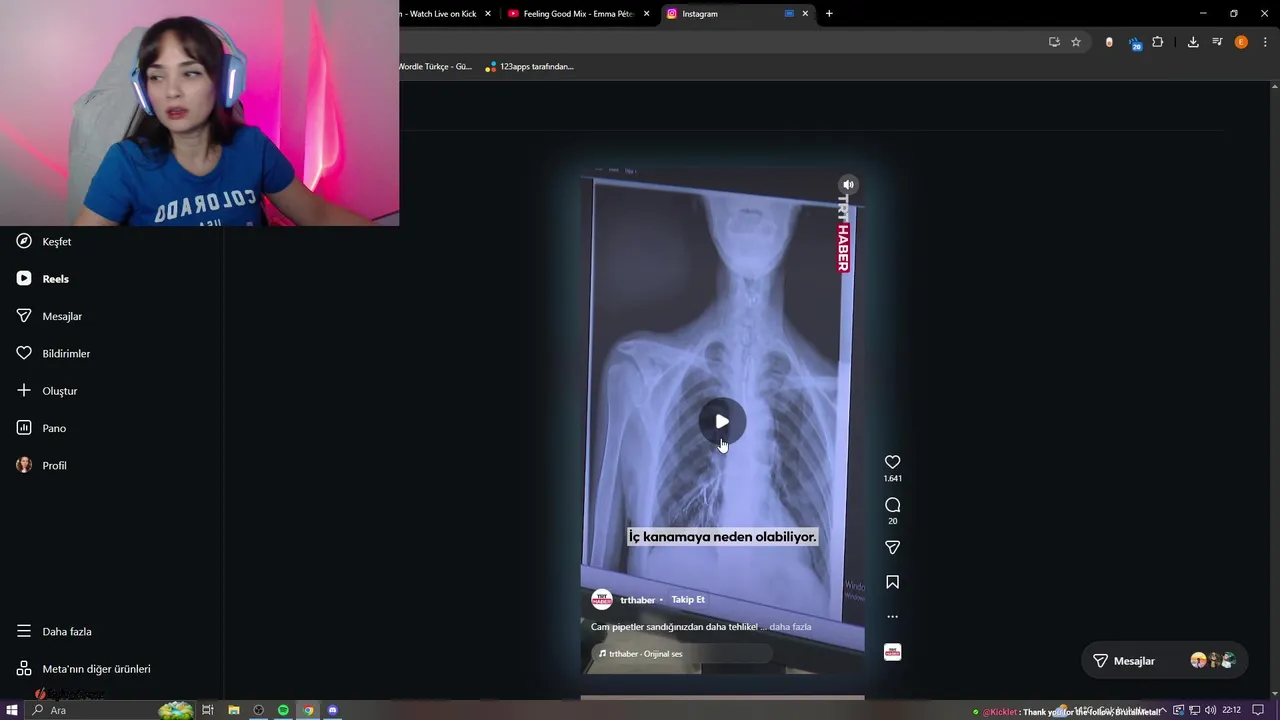1280x720 pixels.
Task: Click the install app icon in address bar
Action: 1054,42
